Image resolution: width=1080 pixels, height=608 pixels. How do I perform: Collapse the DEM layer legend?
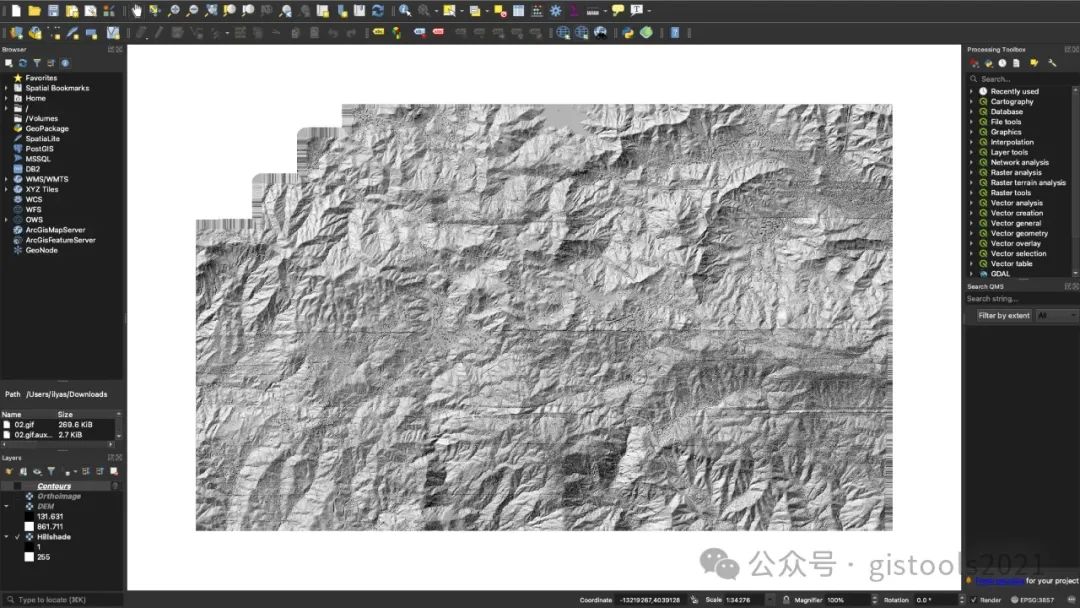pos(7,506)
